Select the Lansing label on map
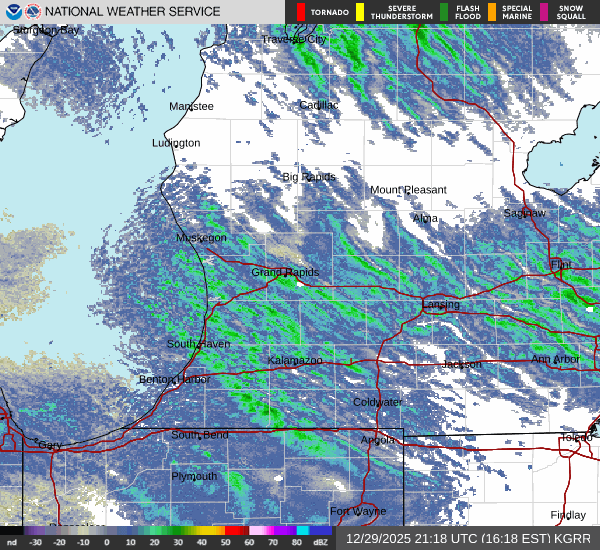Image resolution: width=600 pixels, height=550 pixels. 440,304
